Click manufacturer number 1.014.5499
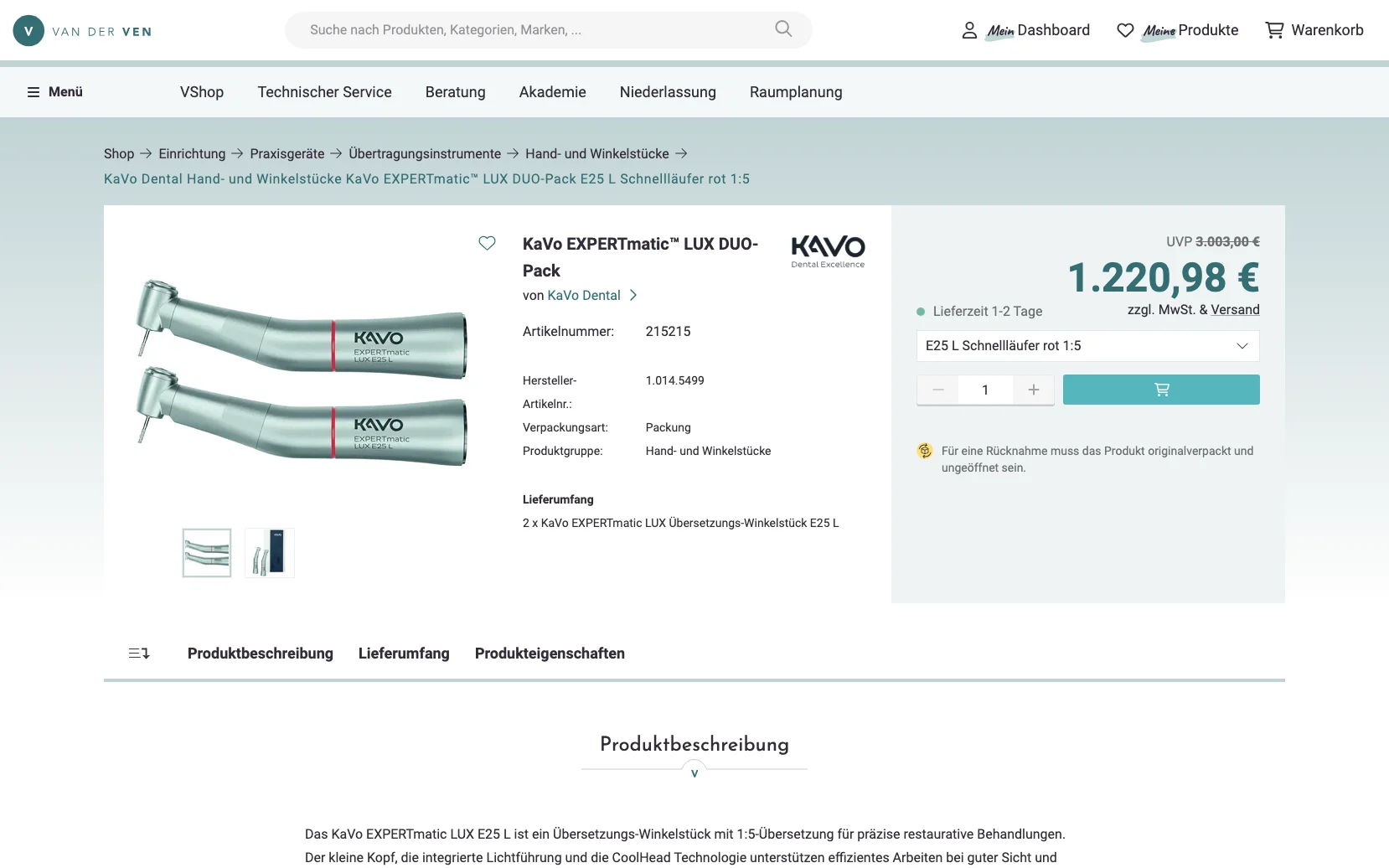 click(x=674, y=380)
